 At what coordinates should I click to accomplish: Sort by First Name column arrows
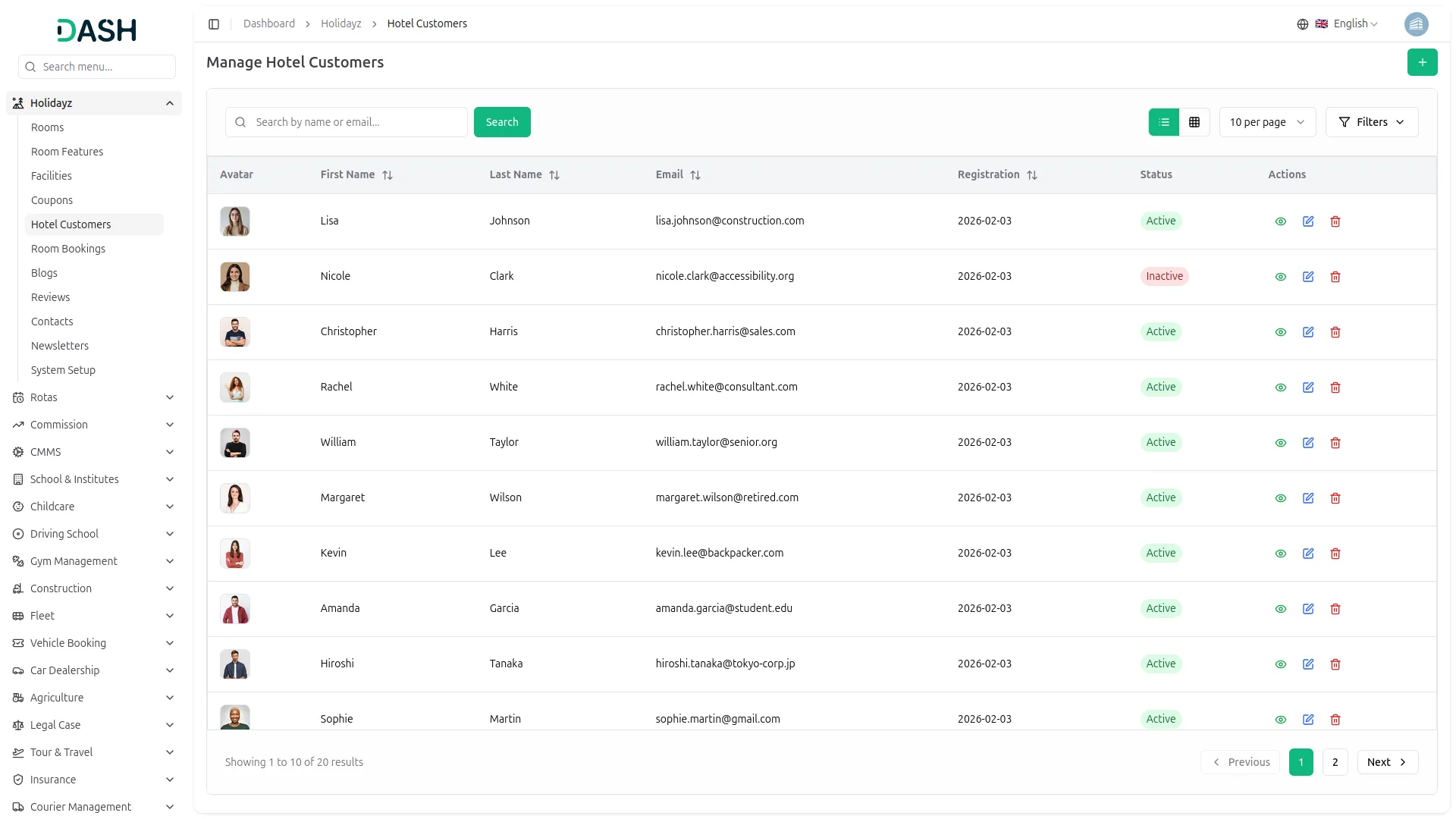coord(388,175)
